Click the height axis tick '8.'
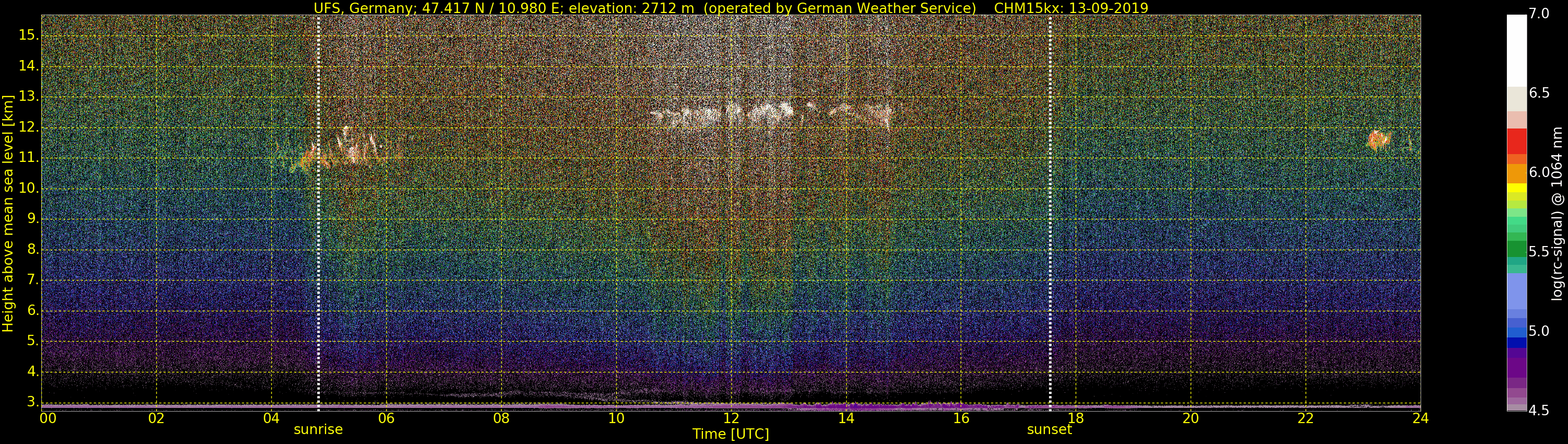The image size is (1568, 444). pyautogui.click(x=32, y=250)
